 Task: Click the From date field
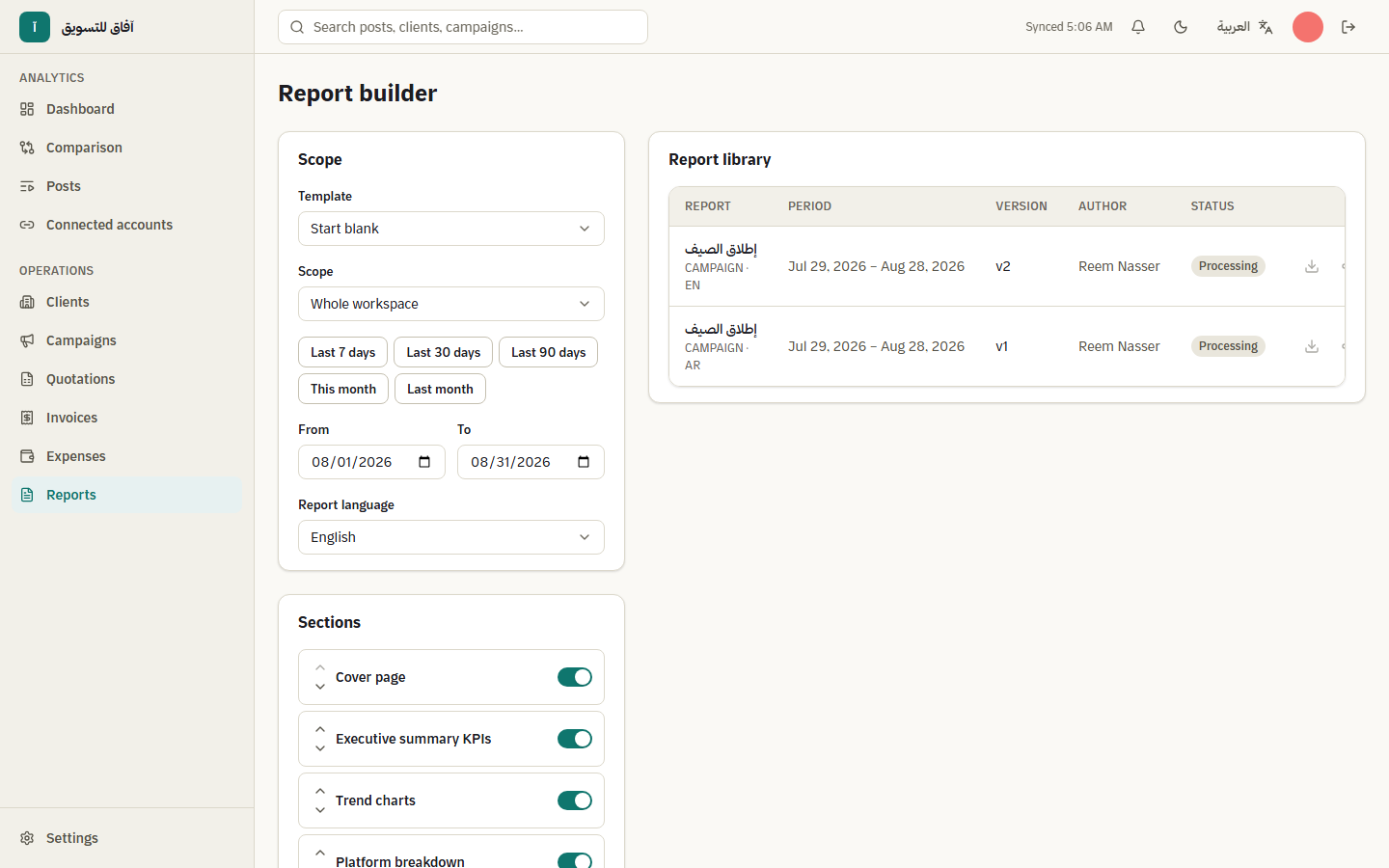pos(371,462)
